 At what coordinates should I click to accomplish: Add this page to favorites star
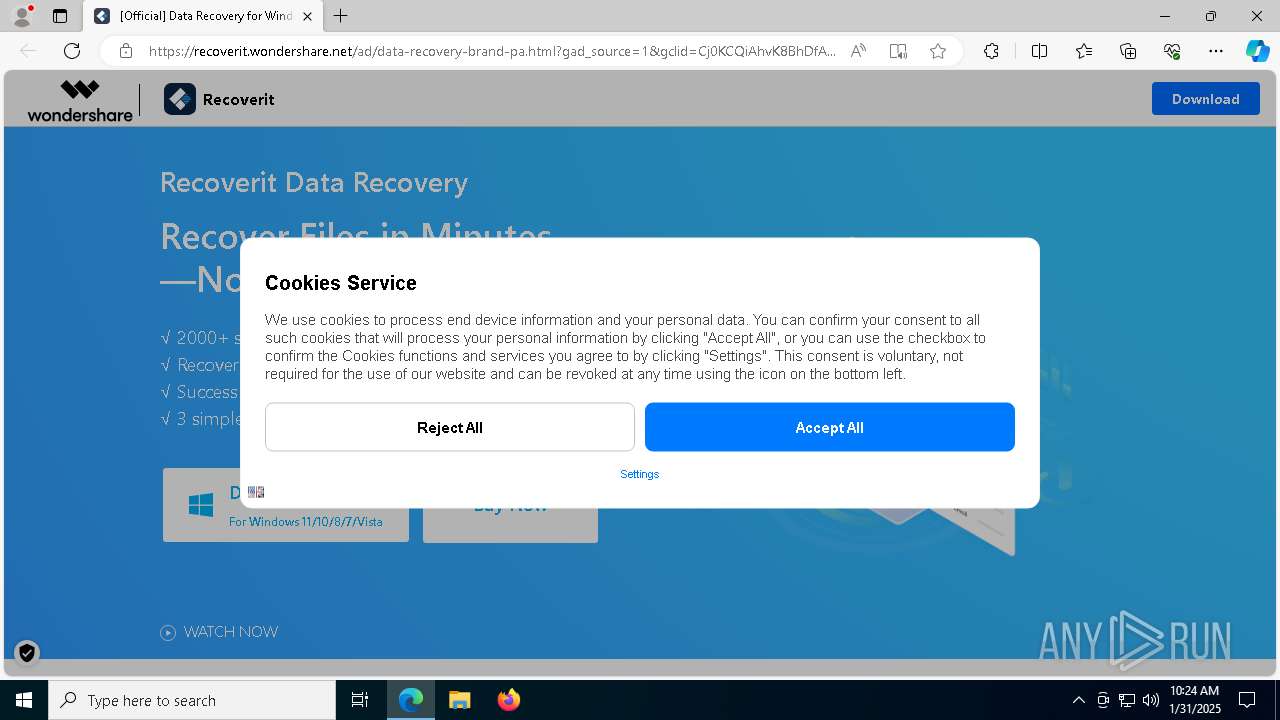(x=937, y=51)
